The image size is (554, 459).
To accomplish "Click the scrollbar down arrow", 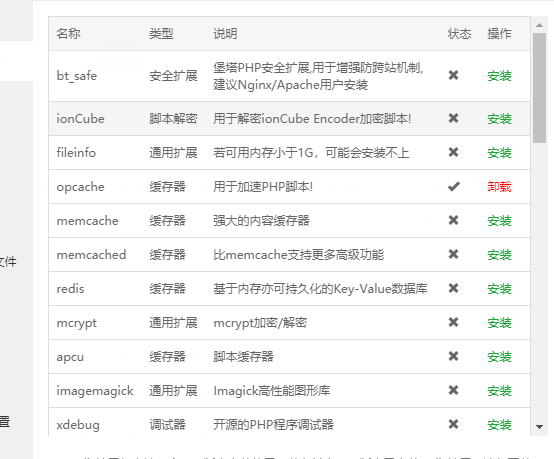I will (539, 427).
